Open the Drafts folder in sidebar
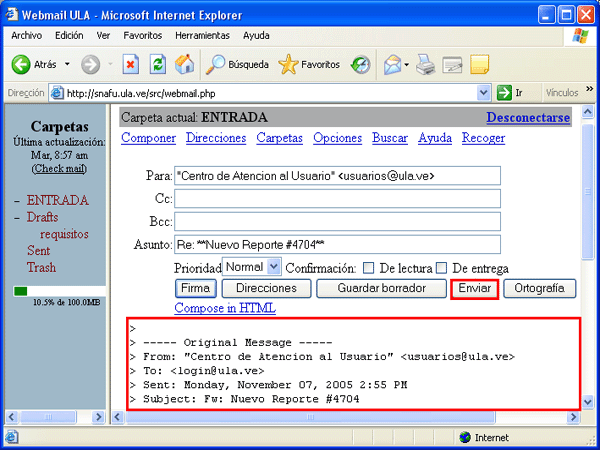The height and width of the screenshot is (450, 600). point(42,217)
